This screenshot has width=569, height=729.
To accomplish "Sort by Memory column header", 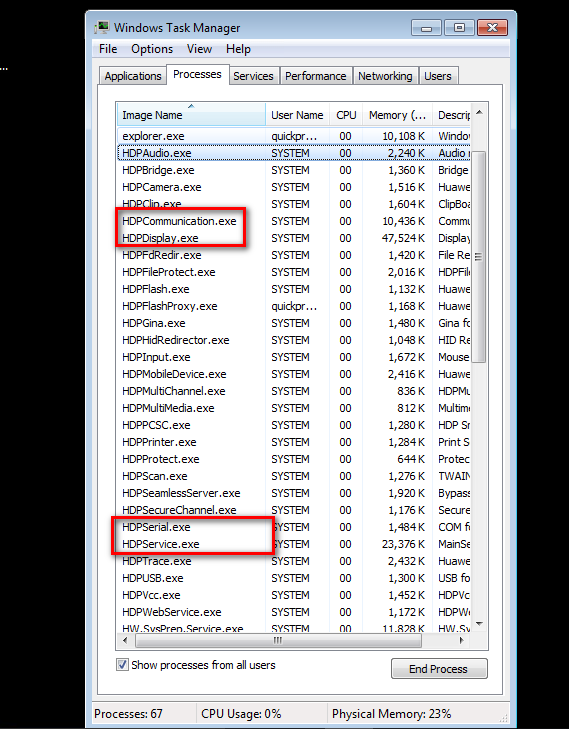I will 397,115.
